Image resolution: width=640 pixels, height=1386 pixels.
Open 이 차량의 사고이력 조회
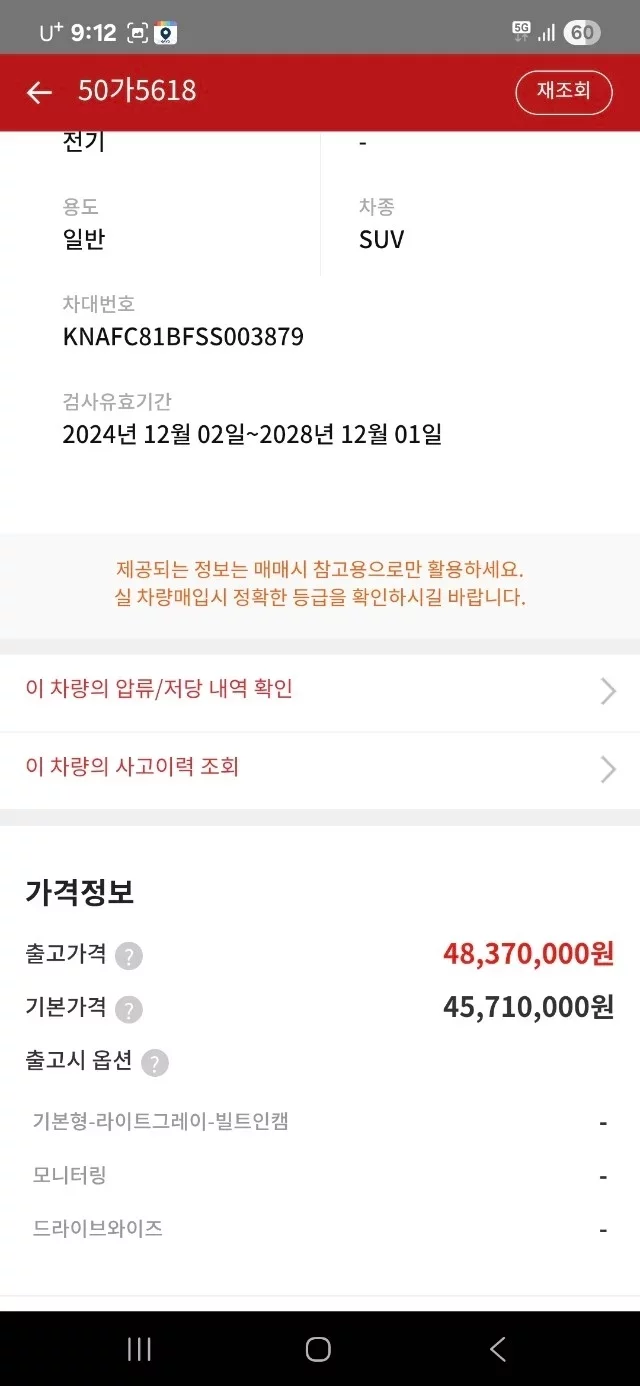[x=132, y=767]
